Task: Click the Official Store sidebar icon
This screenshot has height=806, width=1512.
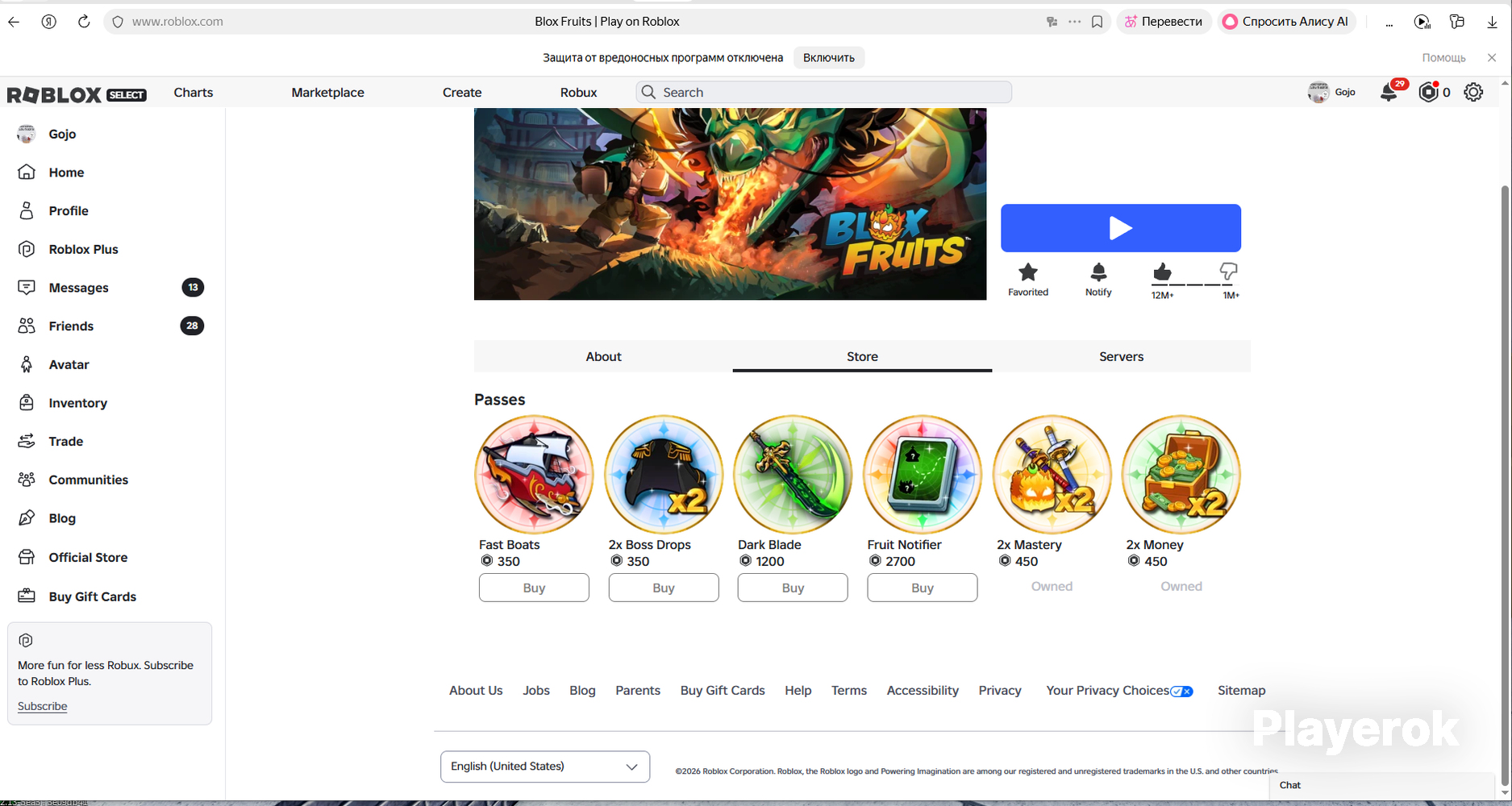Action: pyautogui.click(x=27, y=557)
